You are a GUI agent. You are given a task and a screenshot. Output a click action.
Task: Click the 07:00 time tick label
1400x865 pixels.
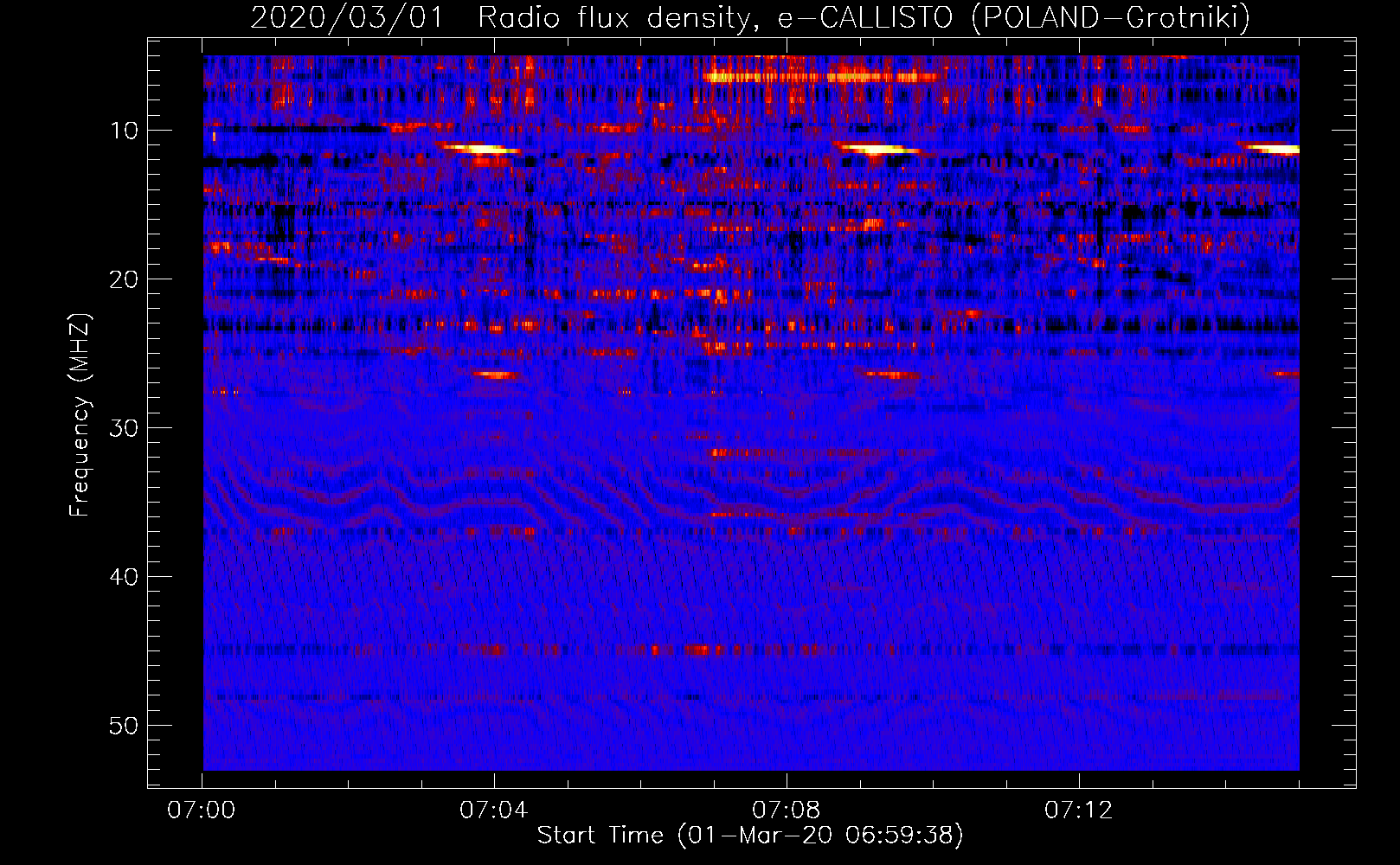pos(202,811)
